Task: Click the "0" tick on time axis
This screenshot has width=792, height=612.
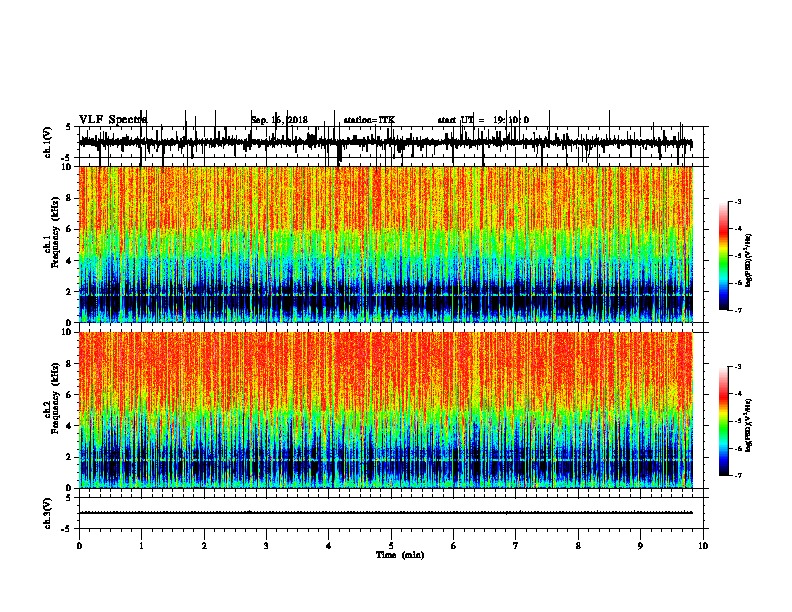Action: (79, 546)
